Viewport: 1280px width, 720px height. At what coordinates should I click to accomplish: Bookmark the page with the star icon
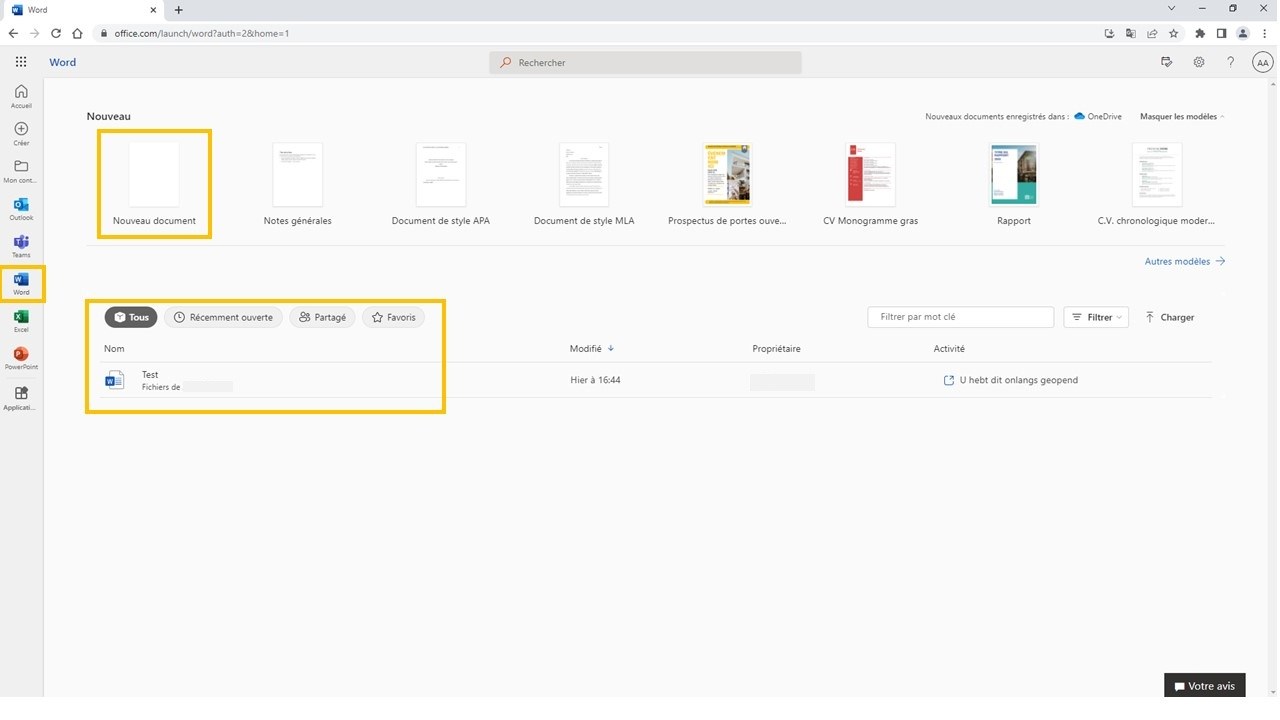tap(1174, 33)
